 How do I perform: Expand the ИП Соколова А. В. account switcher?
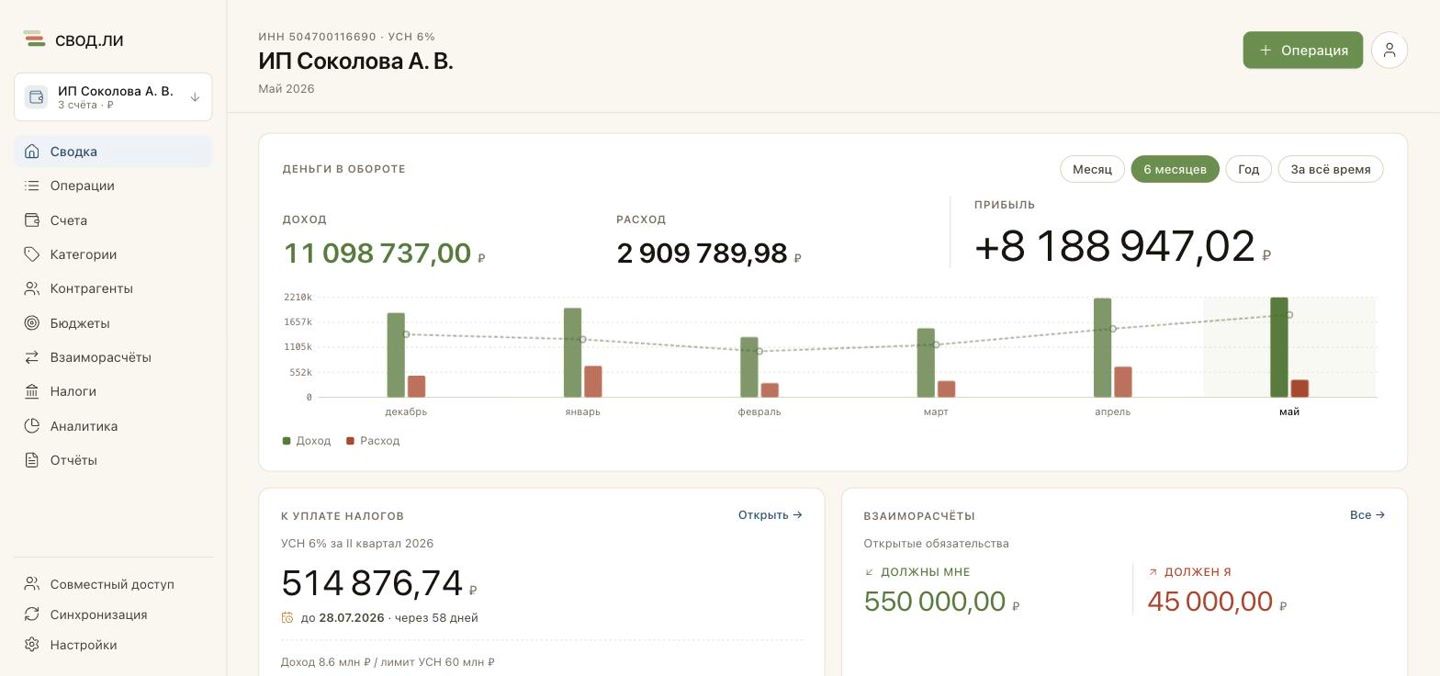click(x=113, y=97)
